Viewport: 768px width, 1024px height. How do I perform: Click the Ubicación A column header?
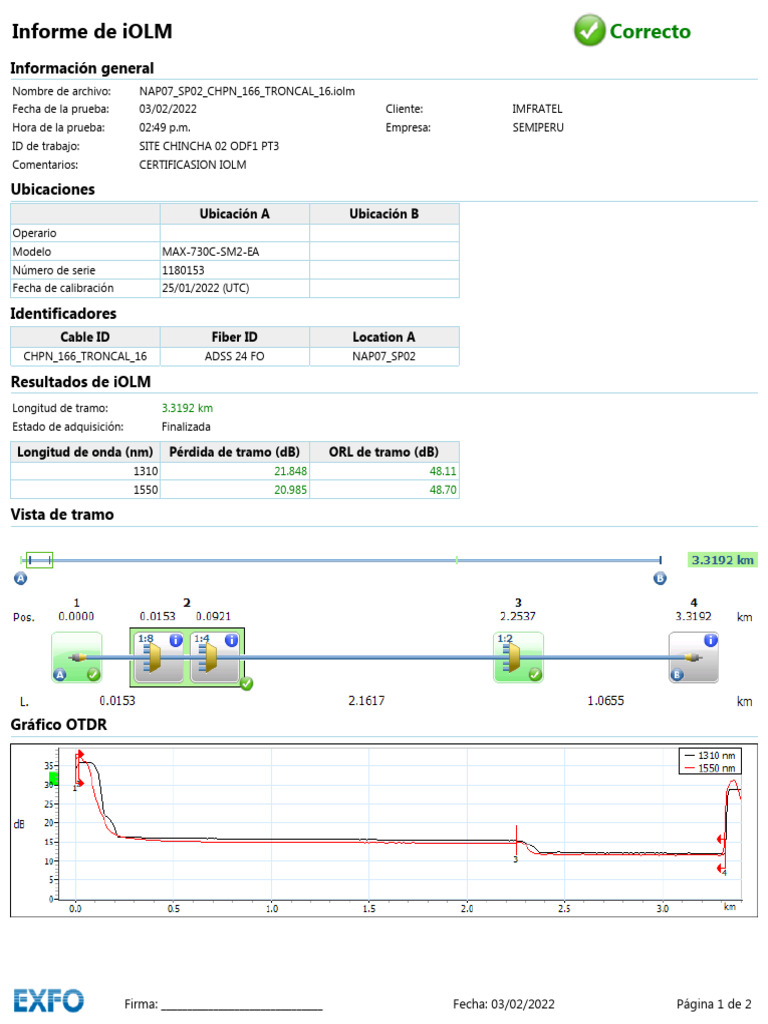[234, 214]
